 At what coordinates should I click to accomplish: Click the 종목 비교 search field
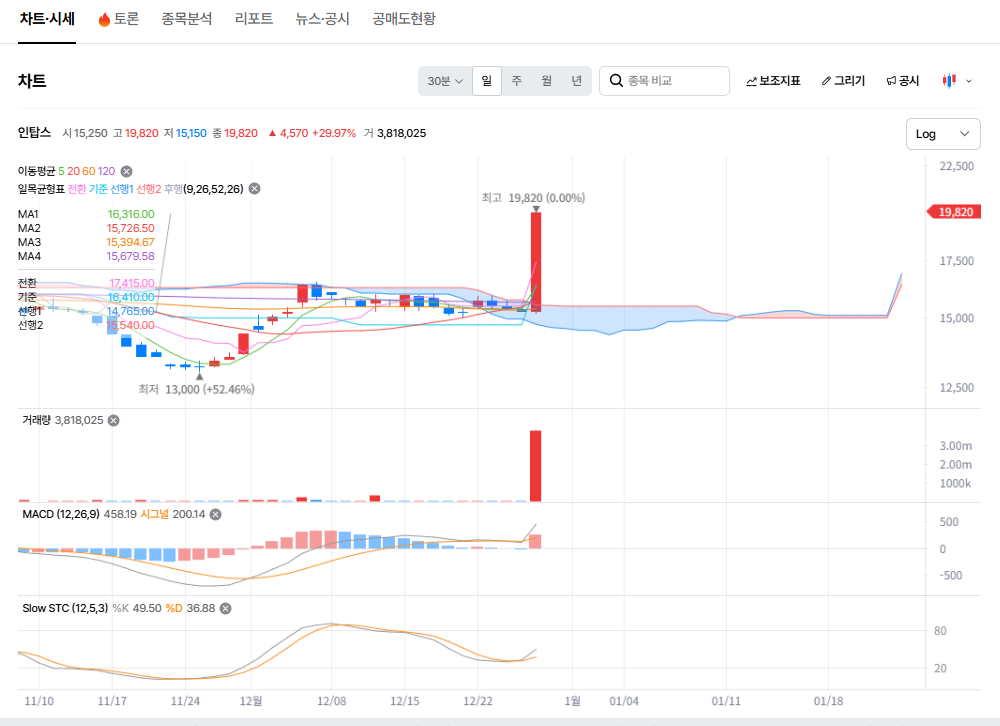(664, 81)
